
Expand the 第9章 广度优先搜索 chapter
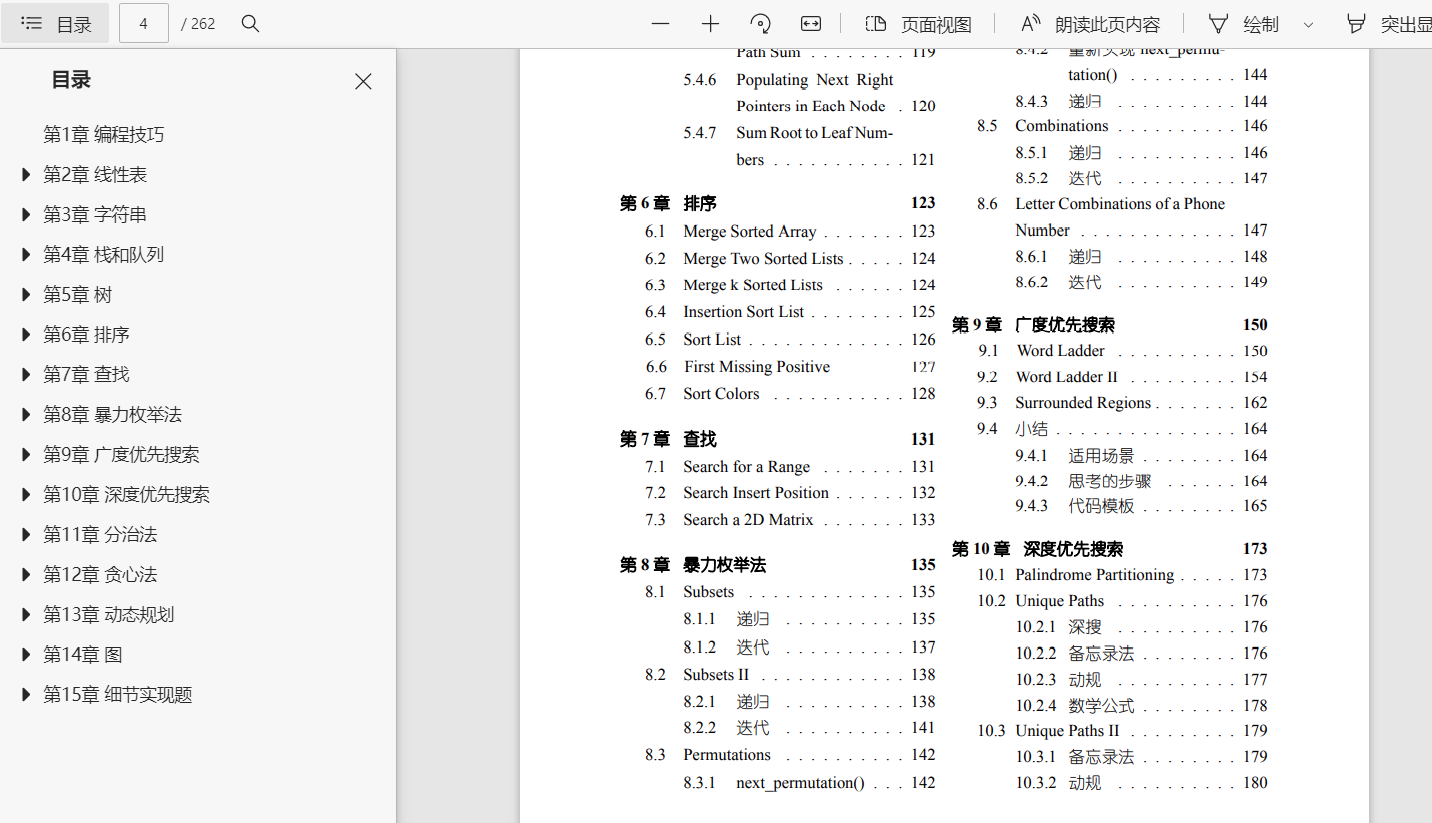click(26, 454)
